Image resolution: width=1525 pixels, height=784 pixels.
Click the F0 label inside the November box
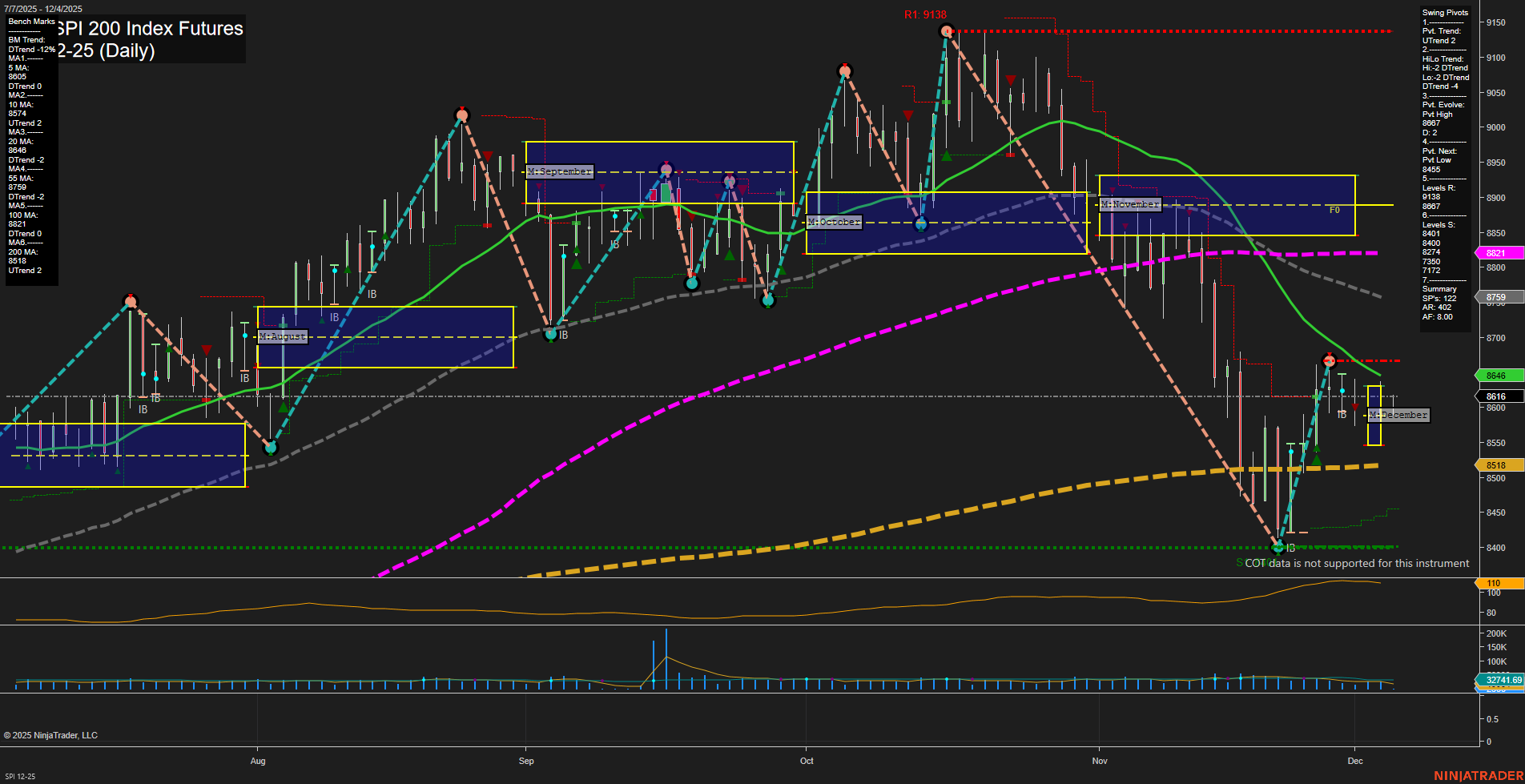[1334, 211]
